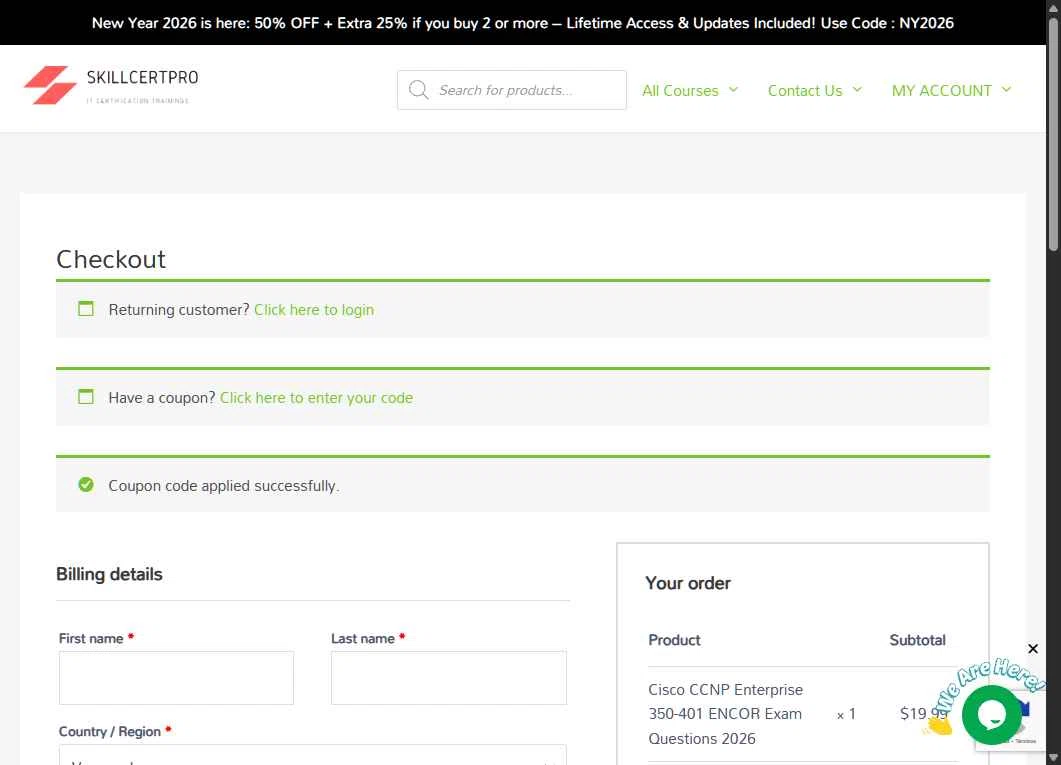
Task: Click the Cisco CCNP Enterprise product name
Action: point(725,714)
